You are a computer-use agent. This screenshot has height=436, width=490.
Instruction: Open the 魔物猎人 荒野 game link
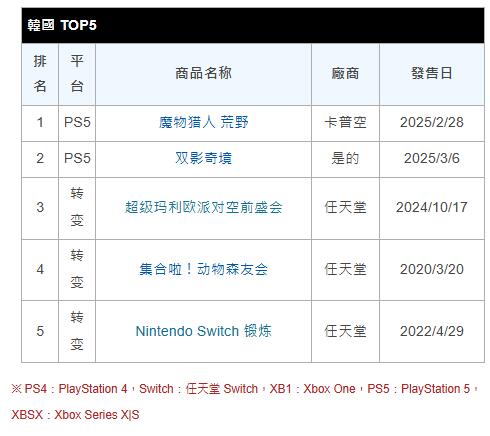203,122
